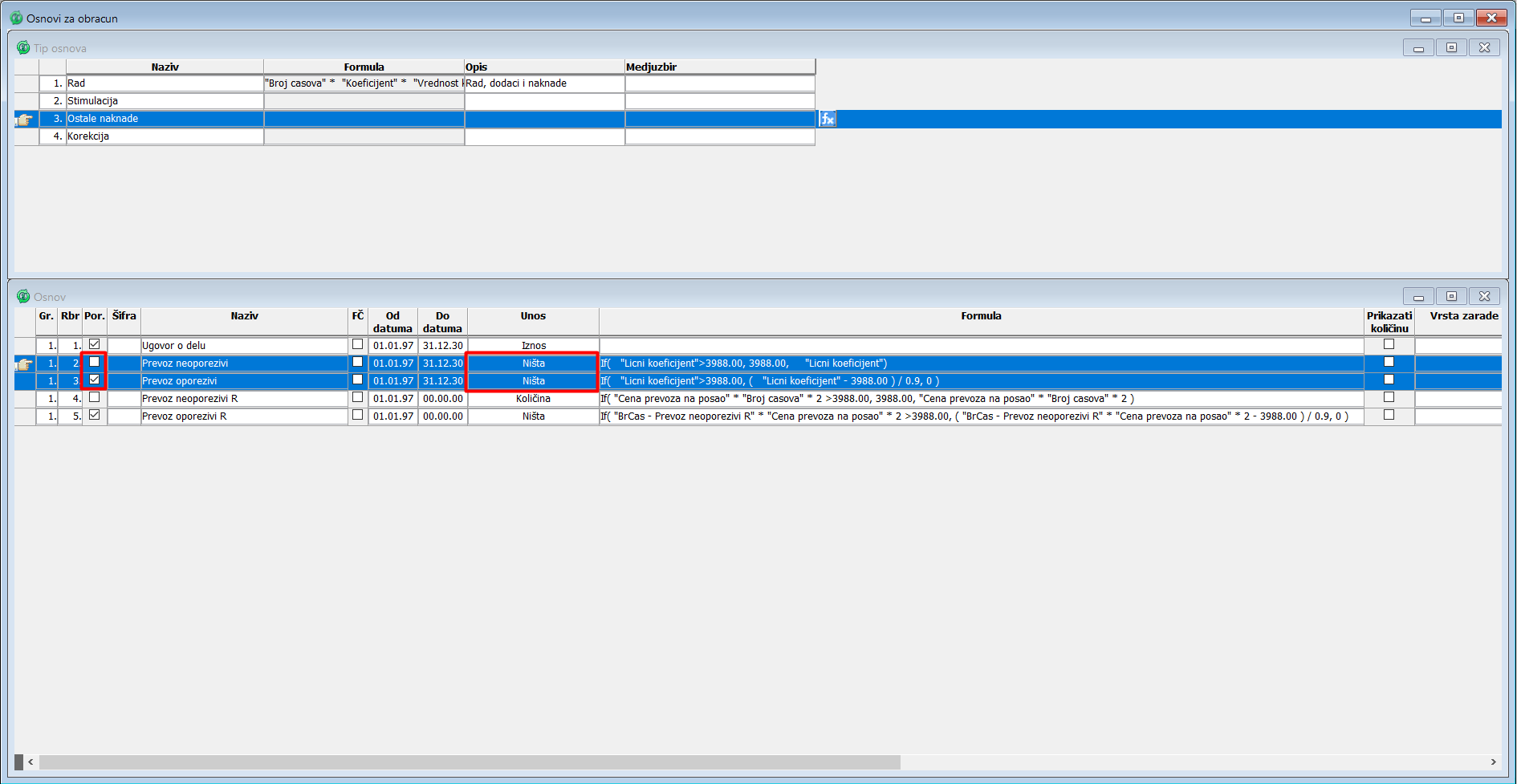Minimize the Tip osnova panel
The image size is (1517, 784).
coord(1418,48)
